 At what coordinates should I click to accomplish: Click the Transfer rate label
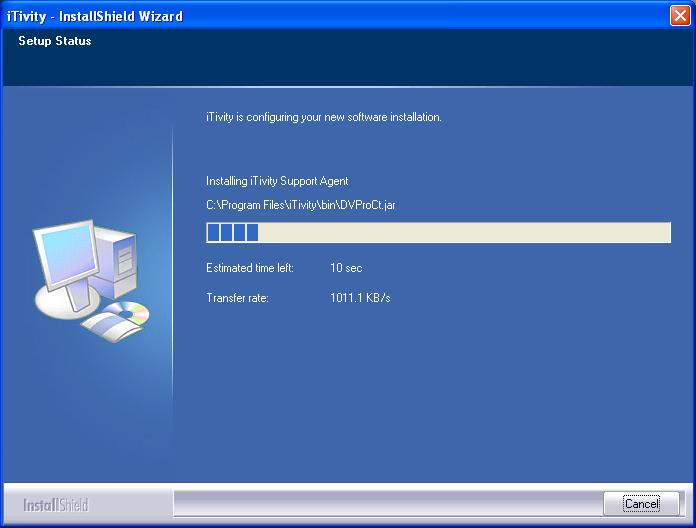pyautogui.click(x=238, y=298)
